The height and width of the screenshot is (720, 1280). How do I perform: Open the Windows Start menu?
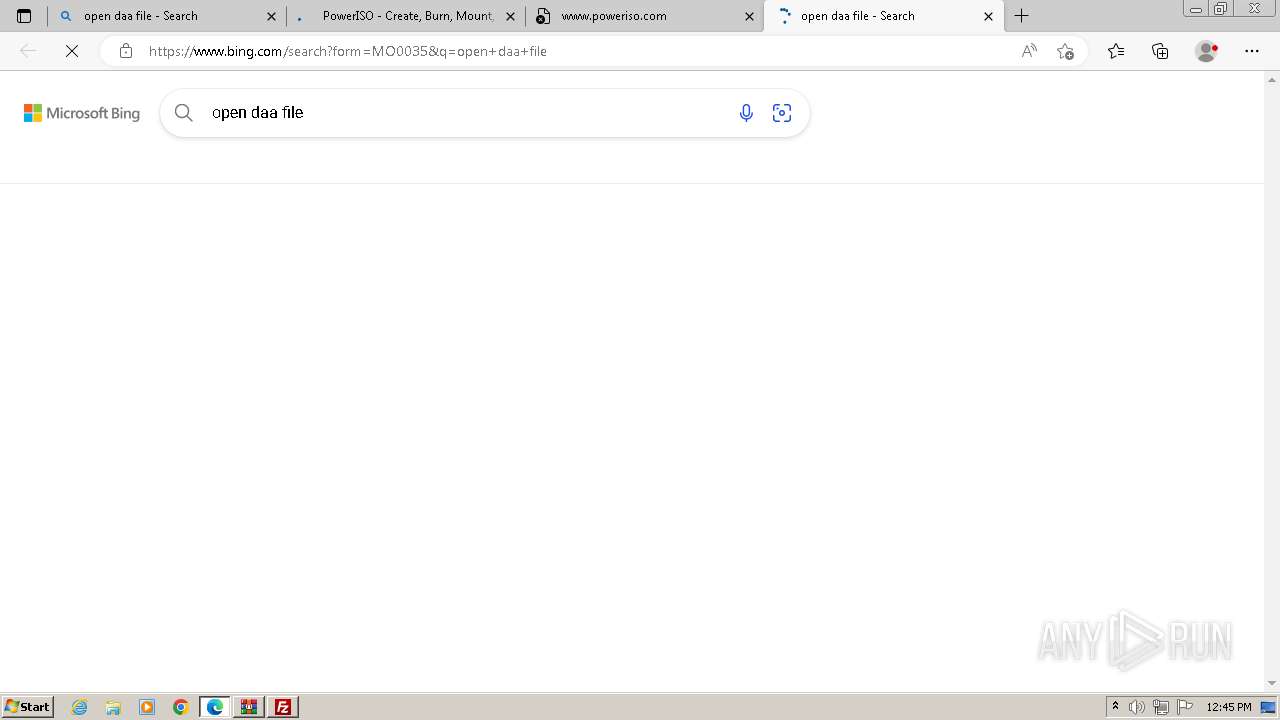27,707
